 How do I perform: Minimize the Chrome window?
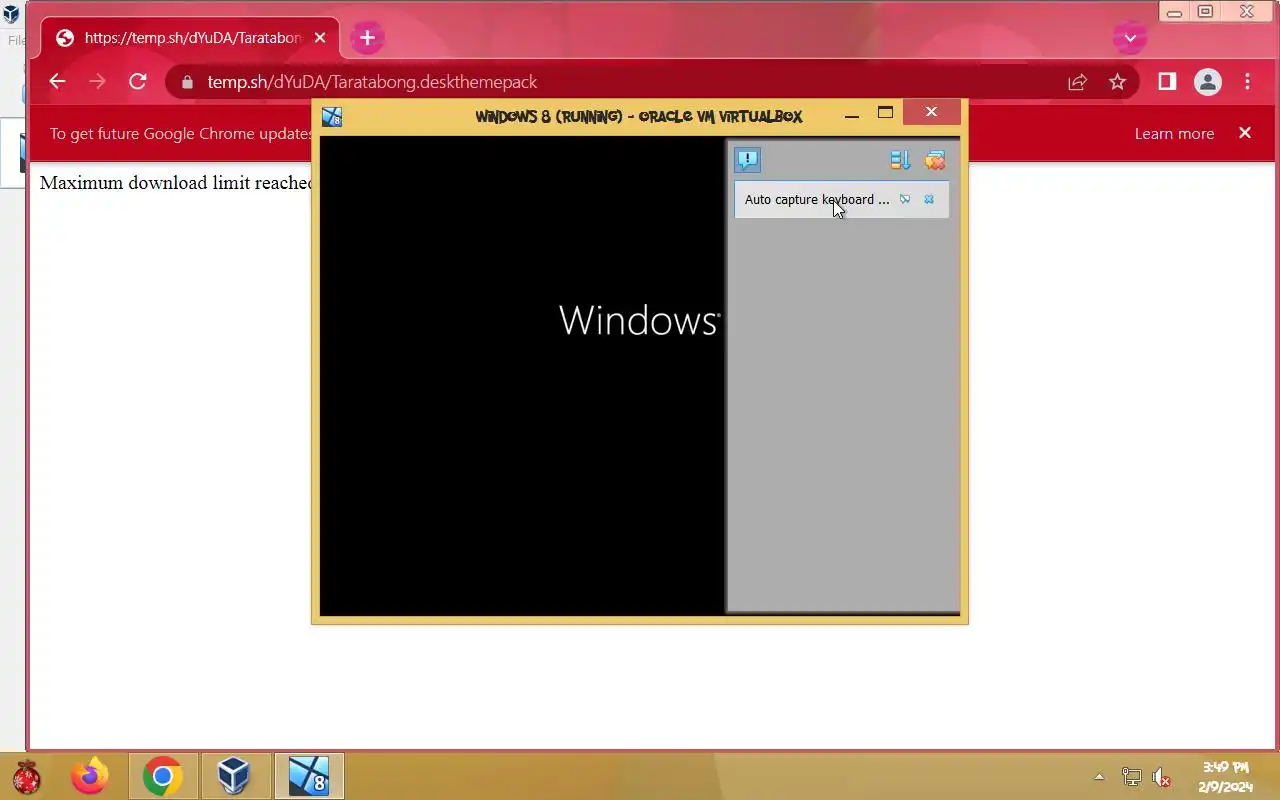tap(1175, 12)
